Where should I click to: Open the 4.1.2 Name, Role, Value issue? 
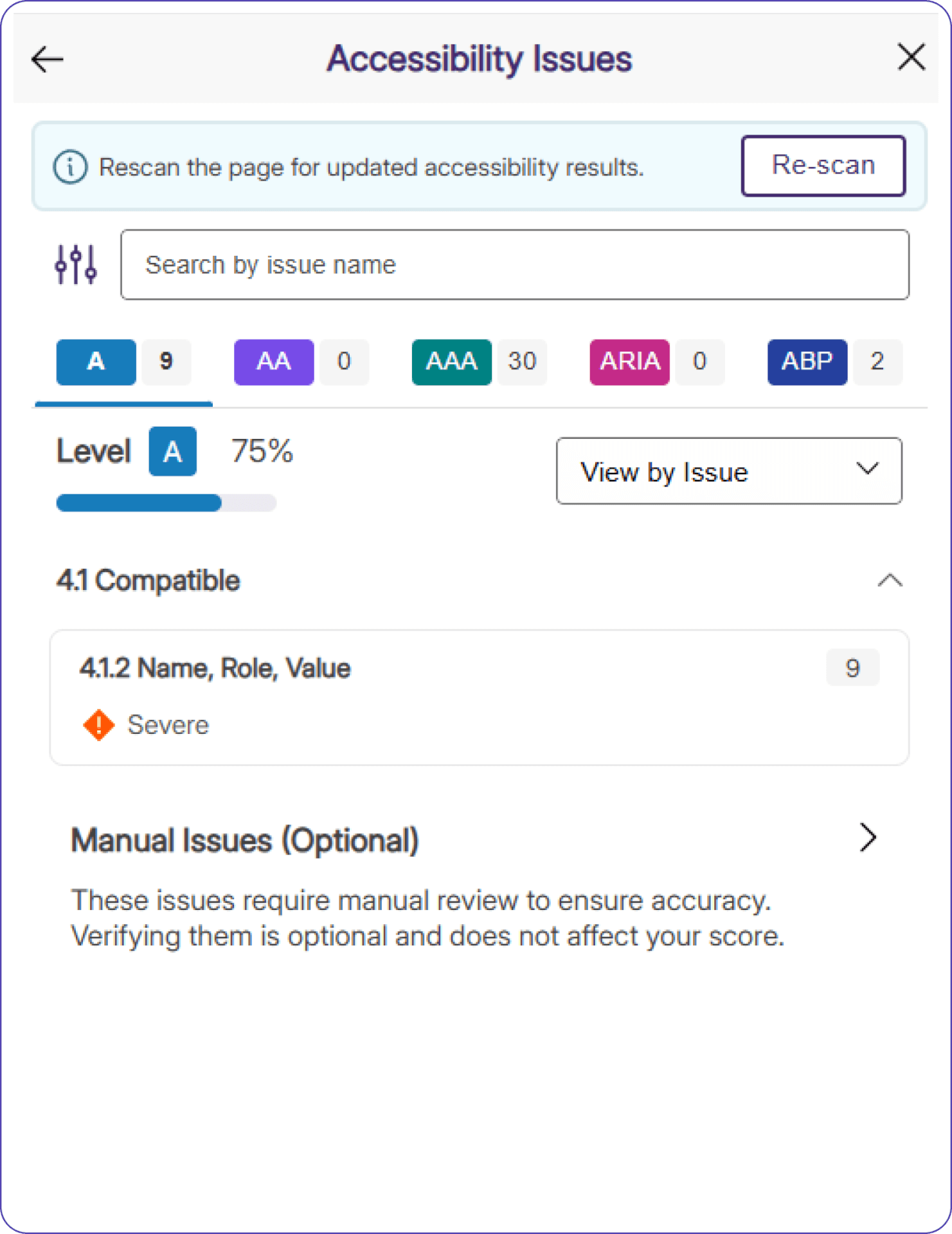(215, 668)
